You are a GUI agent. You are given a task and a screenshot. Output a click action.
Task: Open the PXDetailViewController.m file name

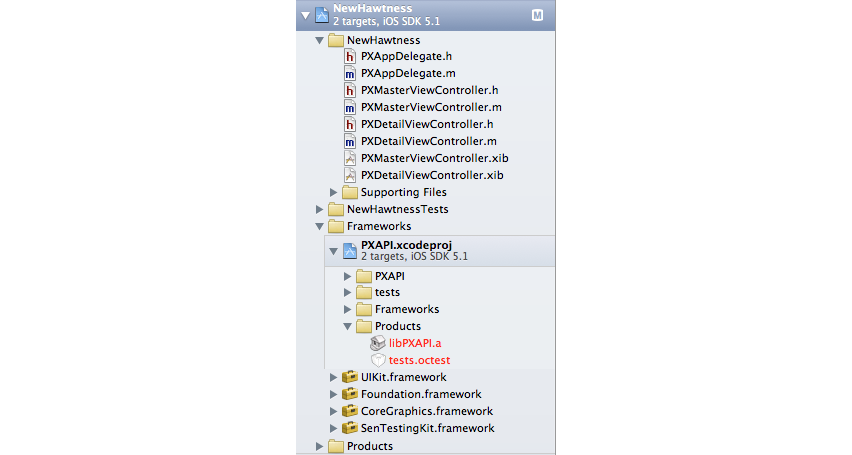click(x=429, y=141)
